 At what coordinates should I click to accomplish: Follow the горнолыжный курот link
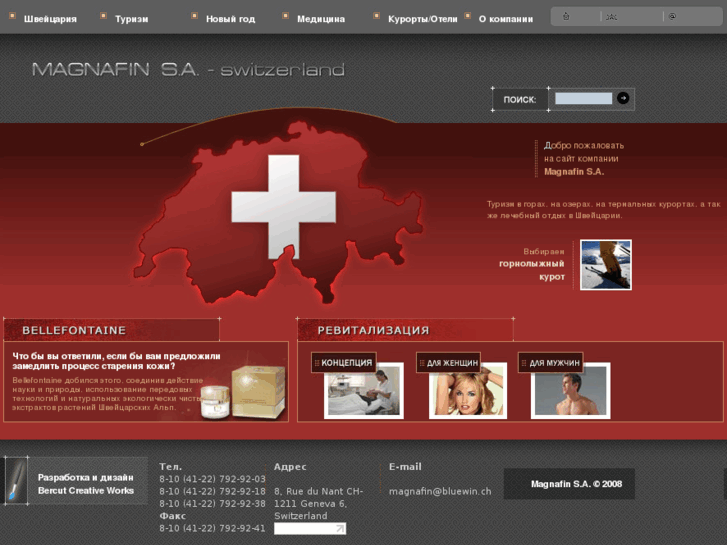point(532,270)
